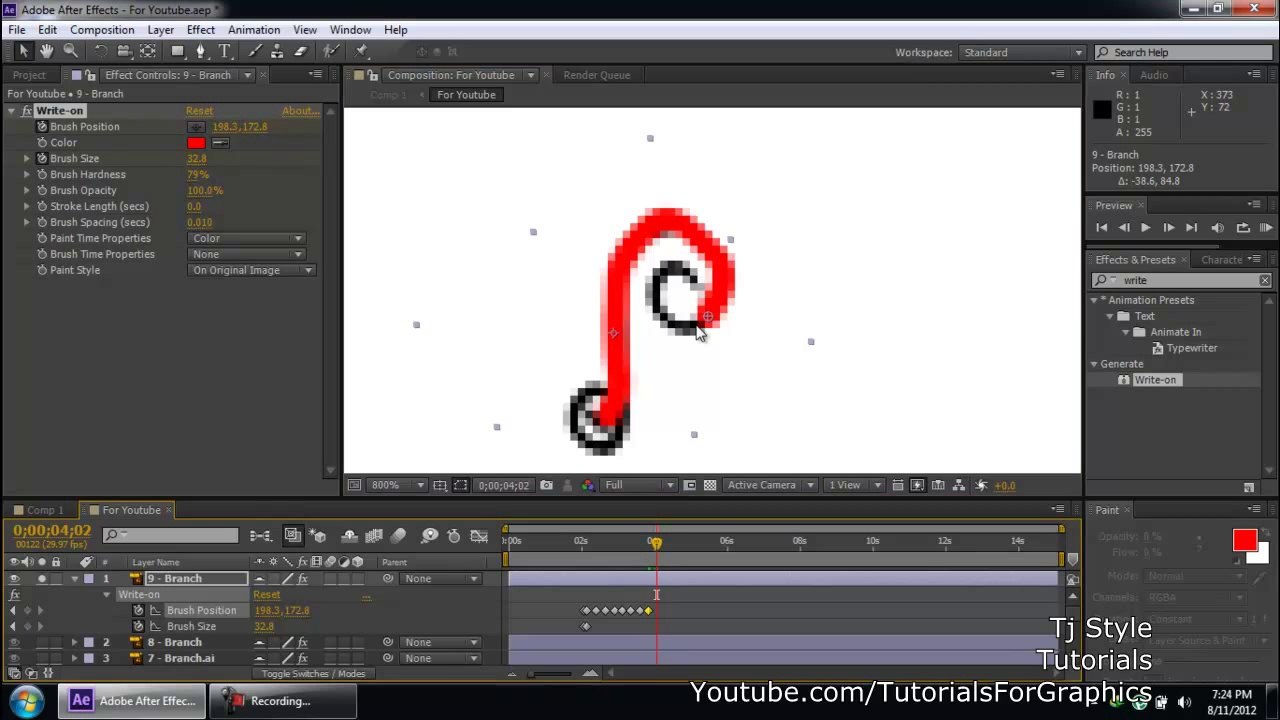The width and height of the screenshot is (1280, 720).
Task: Open the Active Camera view dropdown
Action: pyautogui.click(x=770, y=485)
